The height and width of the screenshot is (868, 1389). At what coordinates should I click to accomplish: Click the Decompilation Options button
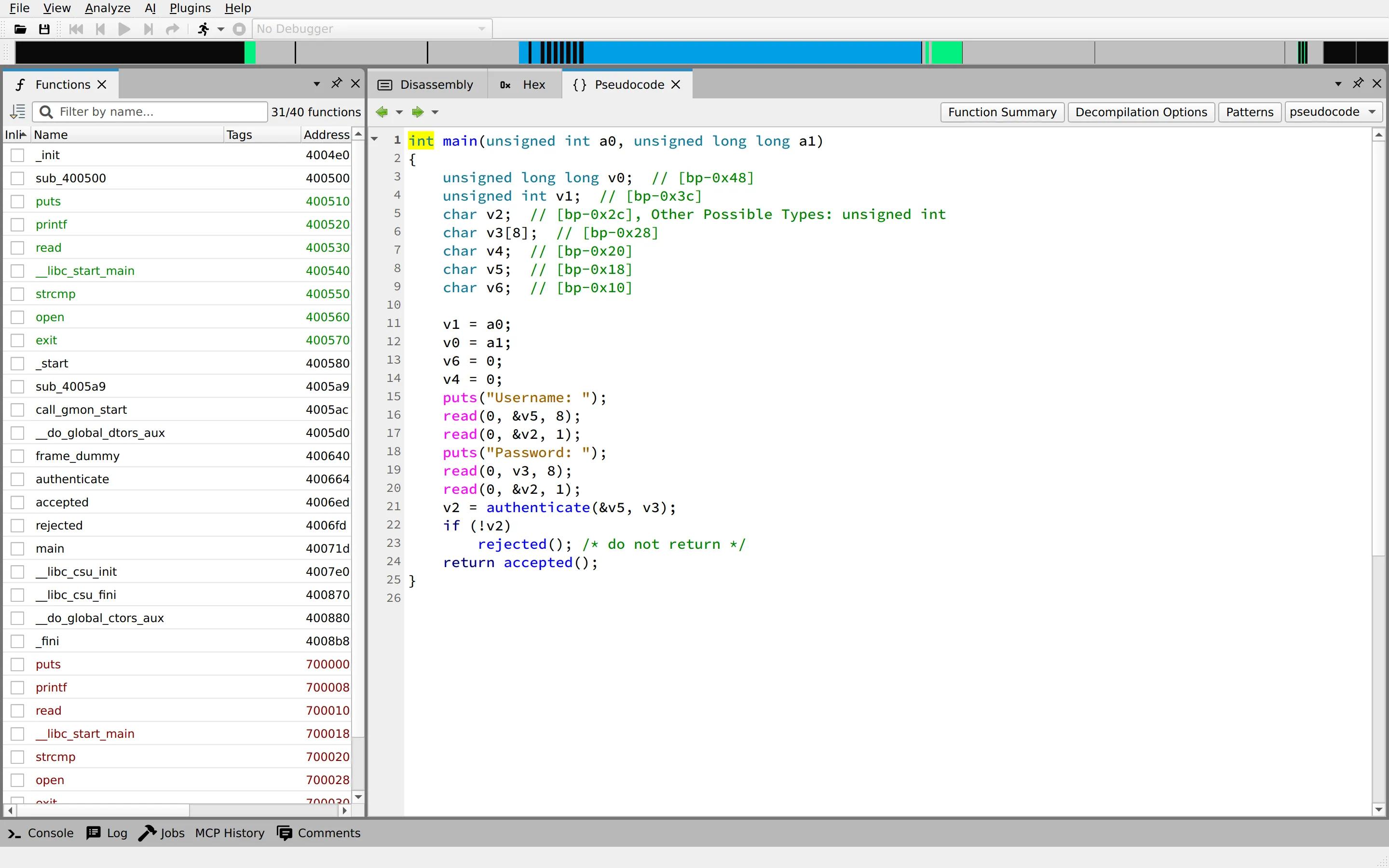point(1141,112)
